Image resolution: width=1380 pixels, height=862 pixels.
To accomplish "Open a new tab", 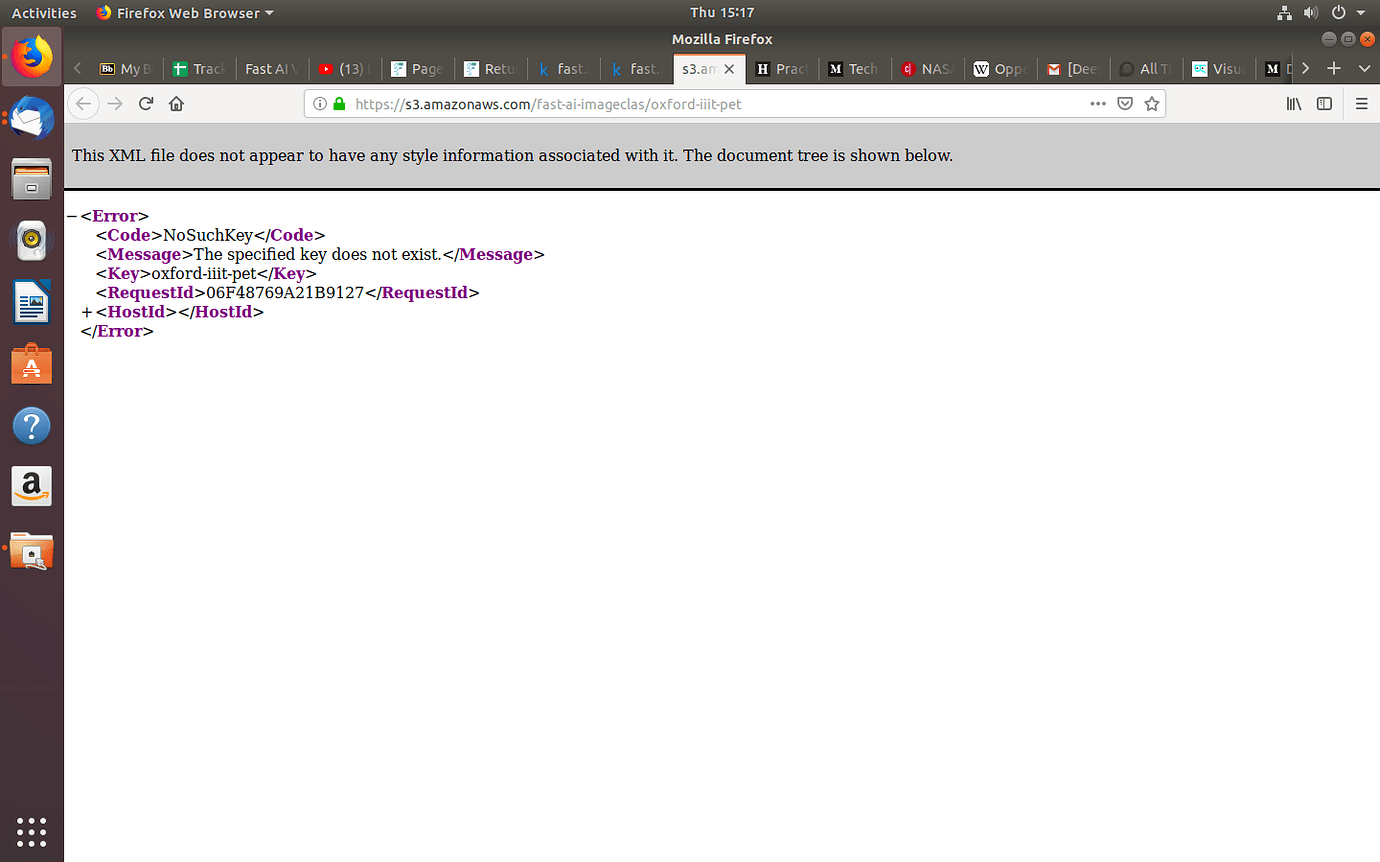I will (x=1333, y=68).
